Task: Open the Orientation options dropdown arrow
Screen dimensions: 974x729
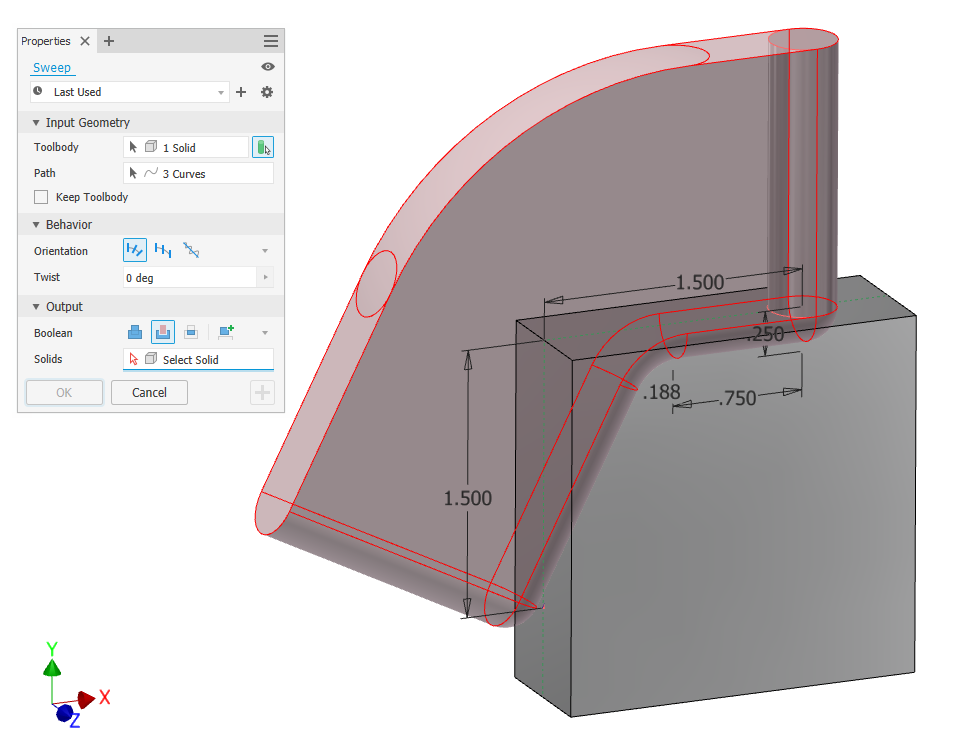Action: [x=265, y=251]
